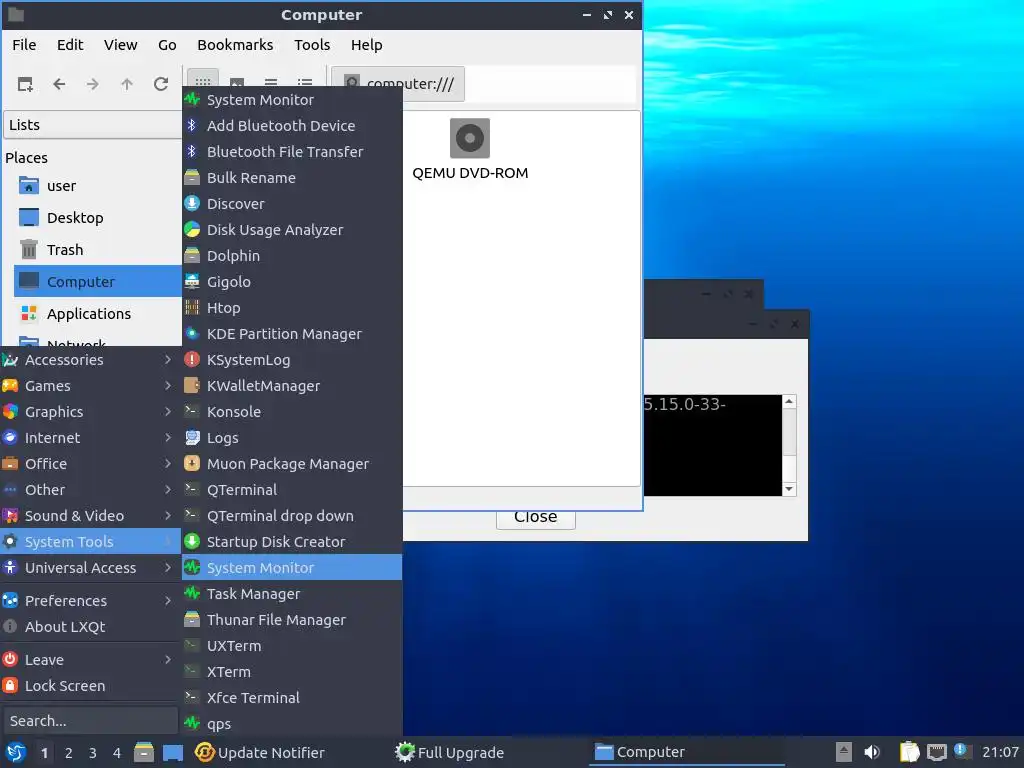1024x768 pixels.
Task: Open Tools menu
Action: (x=312, y=45)
